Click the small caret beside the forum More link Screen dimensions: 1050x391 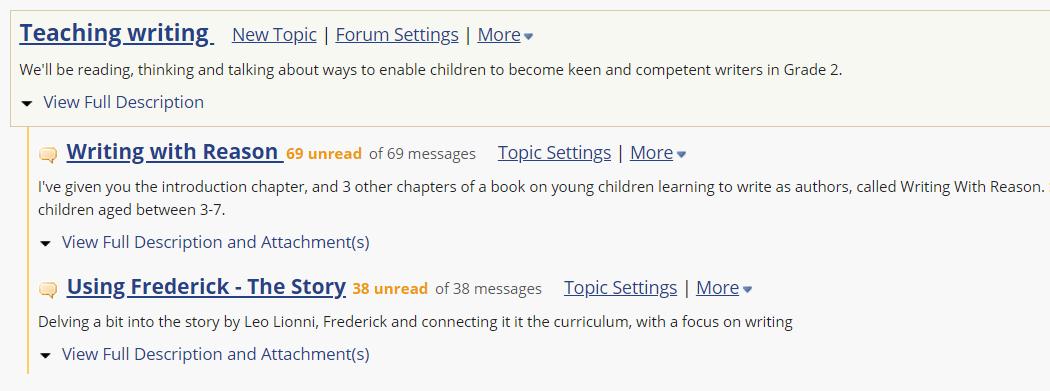[x=528, y=36]
